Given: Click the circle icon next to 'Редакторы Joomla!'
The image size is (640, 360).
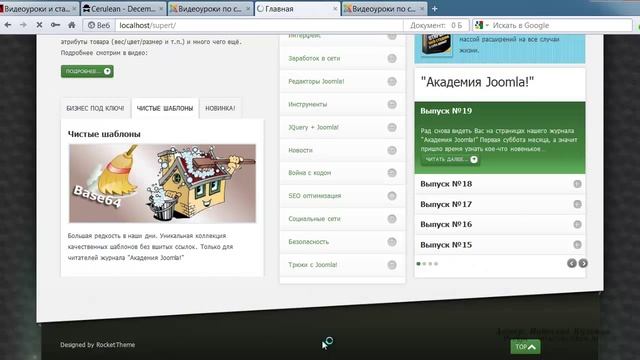Looking at the screenshot, I should point(392,81).
